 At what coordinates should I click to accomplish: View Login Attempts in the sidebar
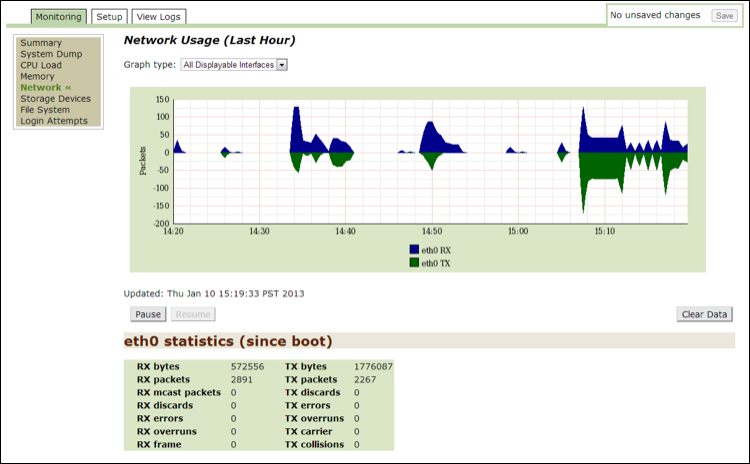tap(54, 121)
